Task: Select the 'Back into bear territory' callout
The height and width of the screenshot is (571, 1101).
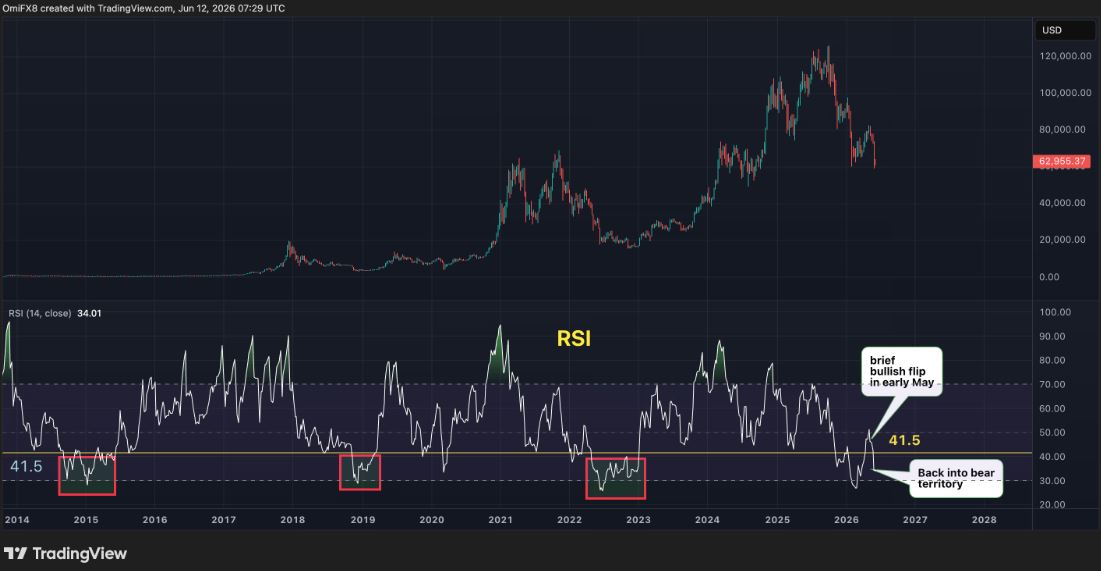Action: pyautogui.click(x=956, y=478)
